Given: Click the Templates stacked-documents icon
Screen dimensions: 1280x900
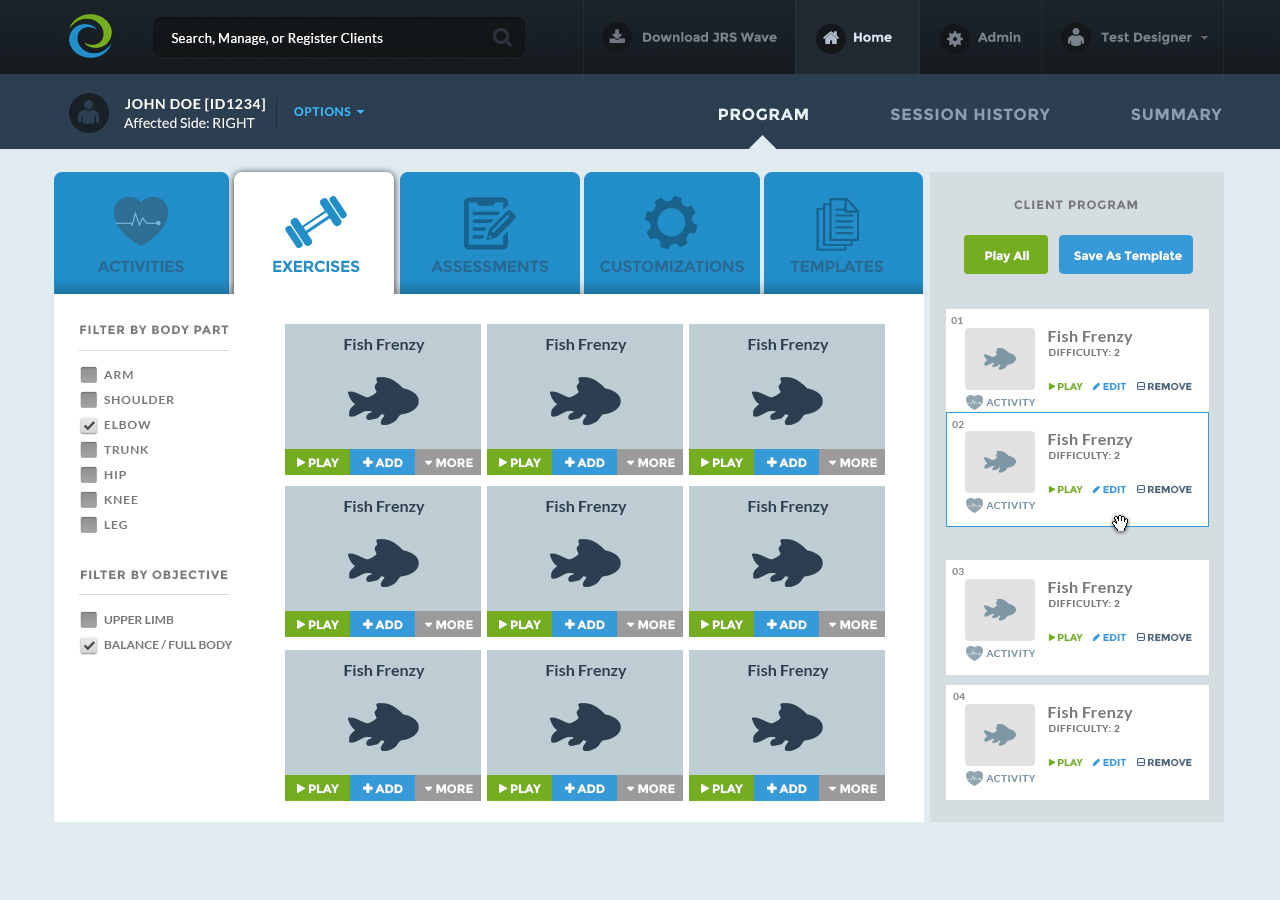Looking at the screenshot, I should [x=837, y=224].
